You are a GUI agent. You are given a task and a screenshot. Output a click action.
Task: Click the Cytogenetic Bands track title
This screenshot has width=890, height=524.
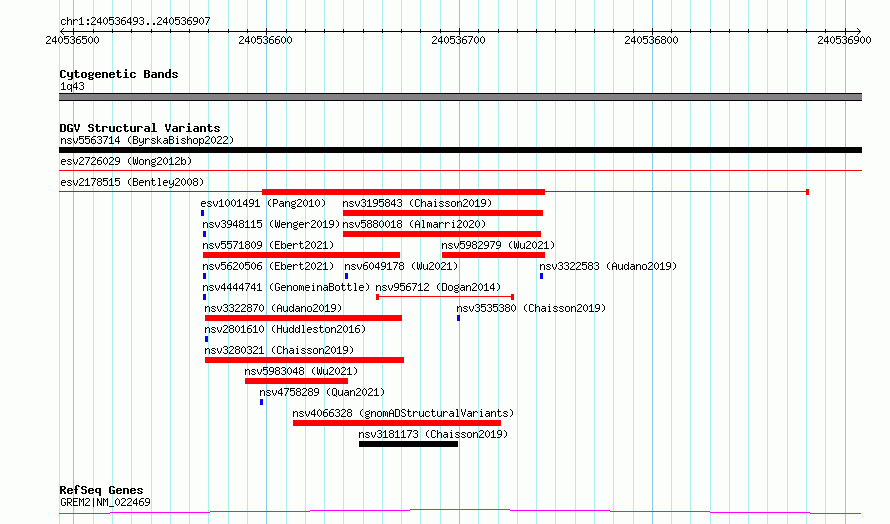119,74
